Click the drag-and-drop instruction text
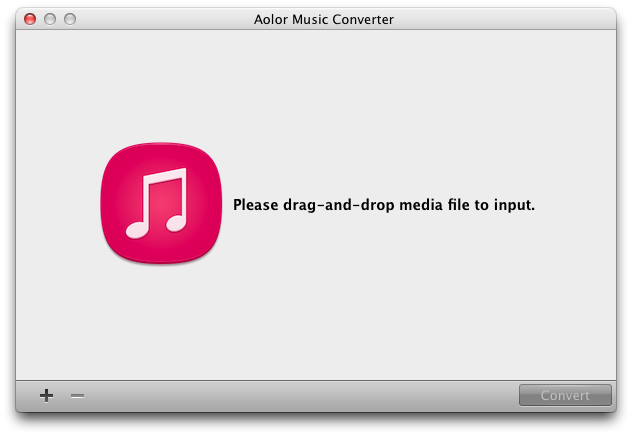Screen dimensions: 632x436 [384, 205]
